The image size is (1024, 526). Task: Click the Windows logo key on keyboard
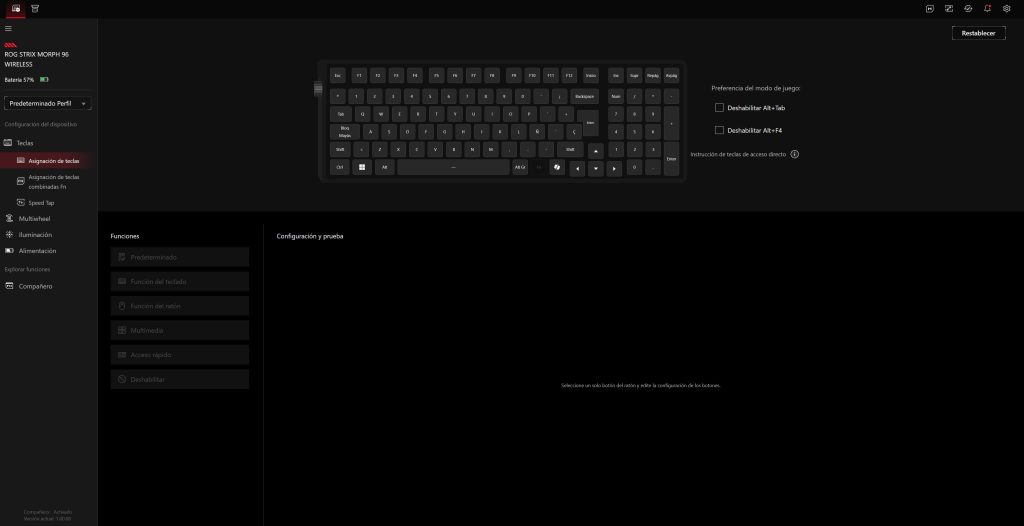(361, 167)
